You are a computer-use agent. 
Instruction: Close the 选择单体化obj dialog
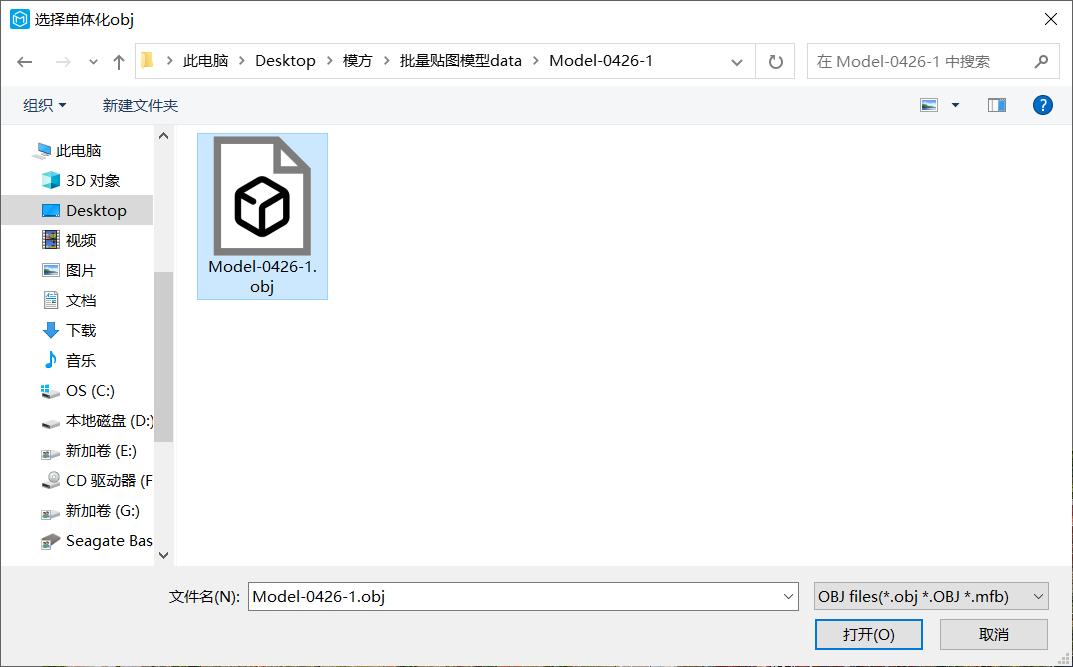pyautogui.click(x=1051, y=19)
